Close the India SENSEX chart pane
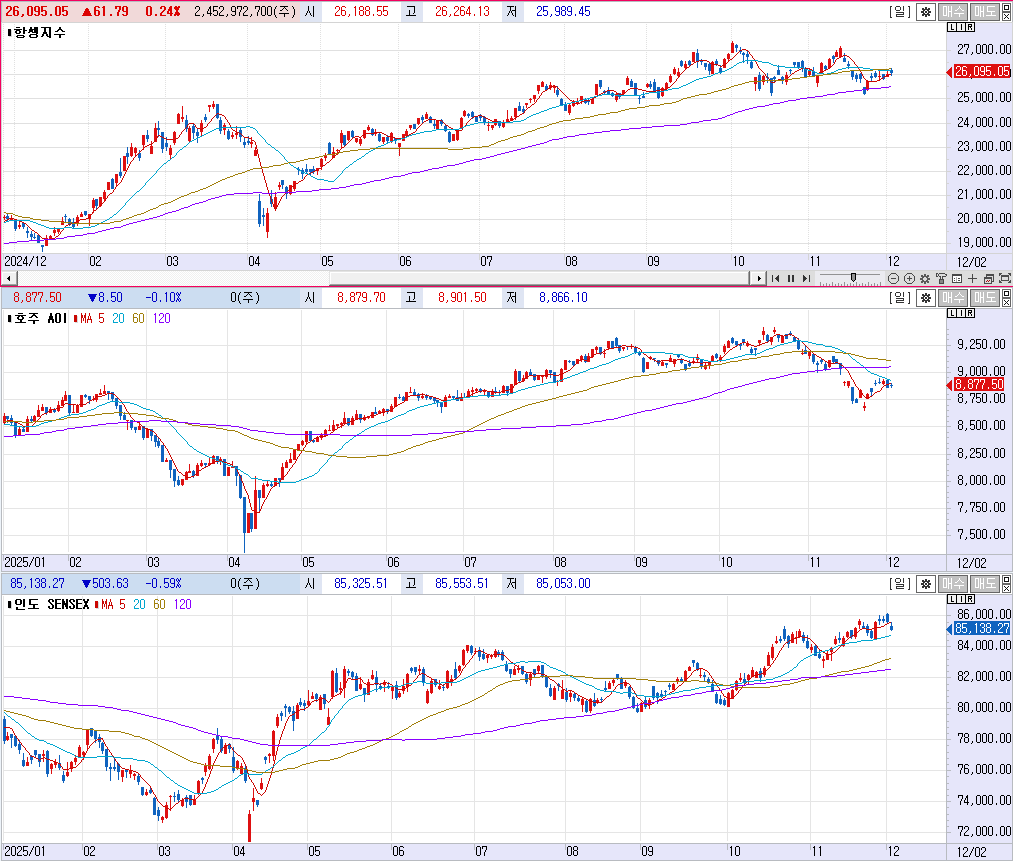Screen dimensions: 1013x861 click(1007, 588)
